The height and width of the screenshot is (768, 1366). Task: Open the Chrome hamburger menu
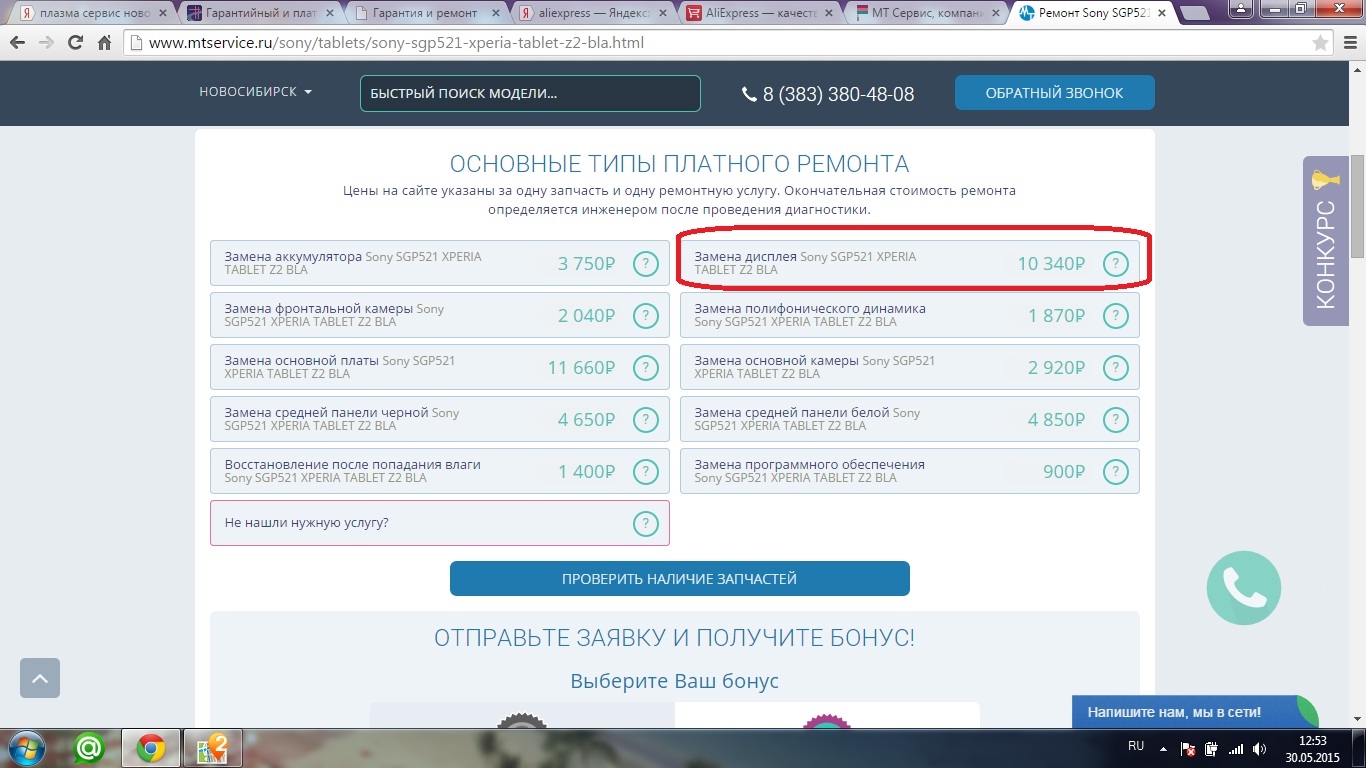(1349, 43)
